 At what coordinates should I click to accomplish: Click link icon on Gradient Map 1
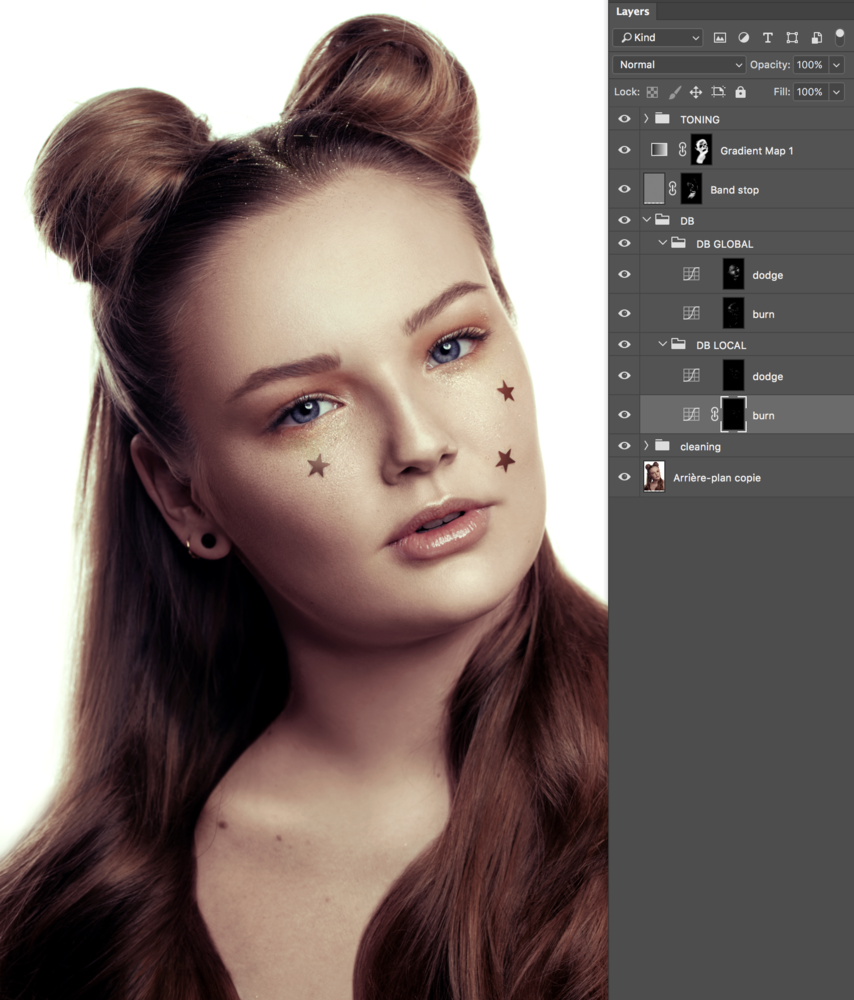coord(682,150)
